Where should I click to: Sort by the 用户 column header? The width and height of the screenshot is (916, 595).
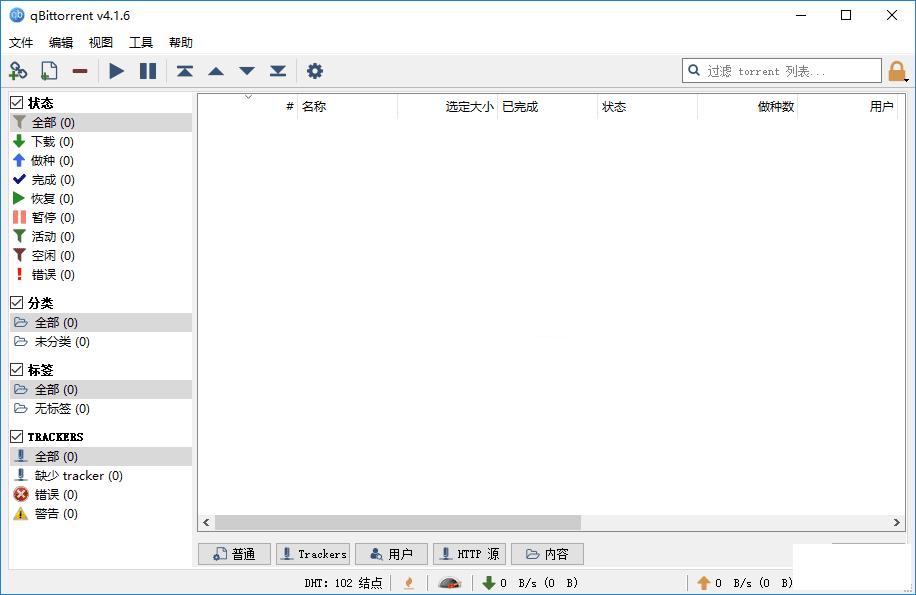click(x=847, y=107)
